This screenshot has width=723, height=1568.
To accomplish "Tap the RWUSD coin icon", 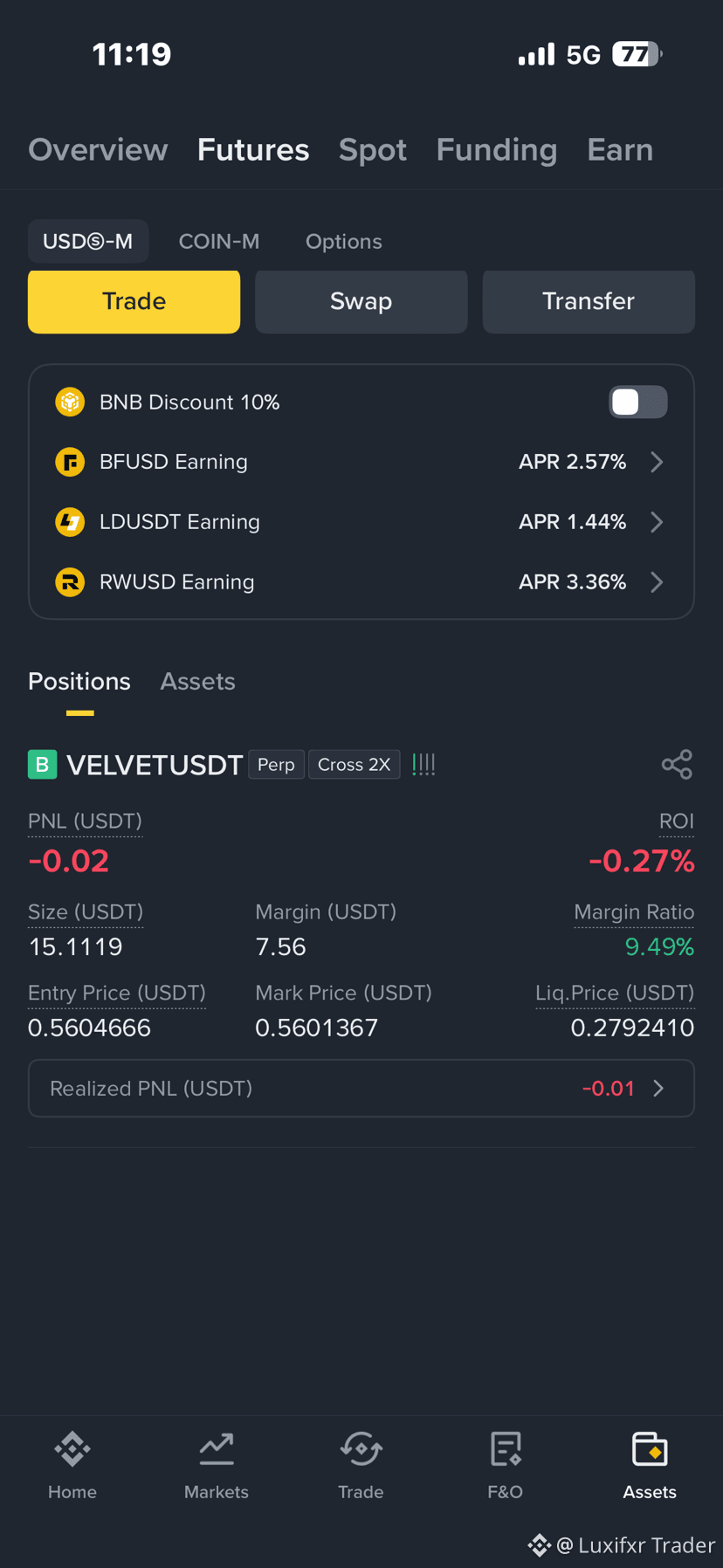I will [70, 581].
